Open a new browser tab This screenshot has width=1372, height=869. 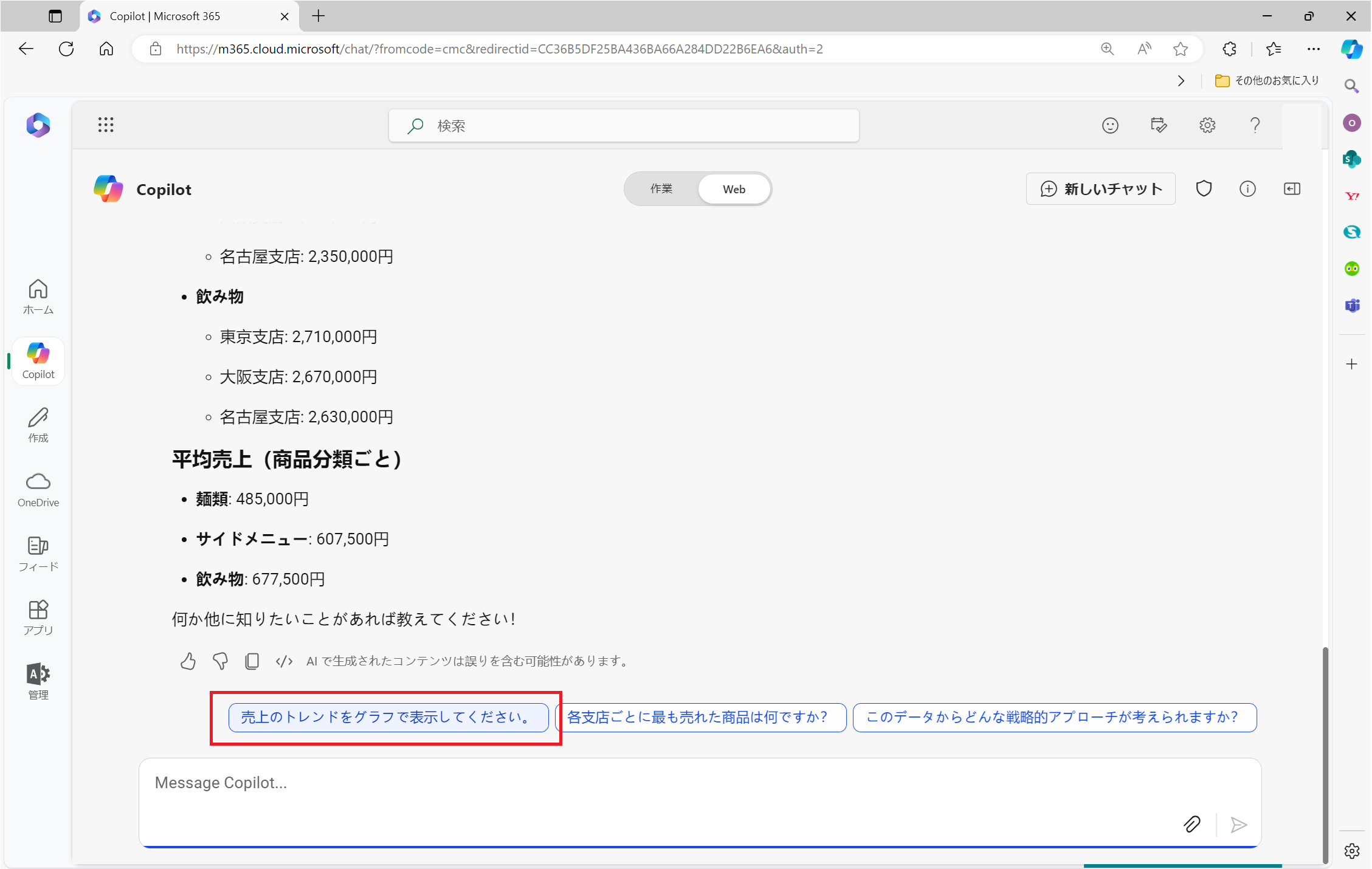(x=319, y=16)
